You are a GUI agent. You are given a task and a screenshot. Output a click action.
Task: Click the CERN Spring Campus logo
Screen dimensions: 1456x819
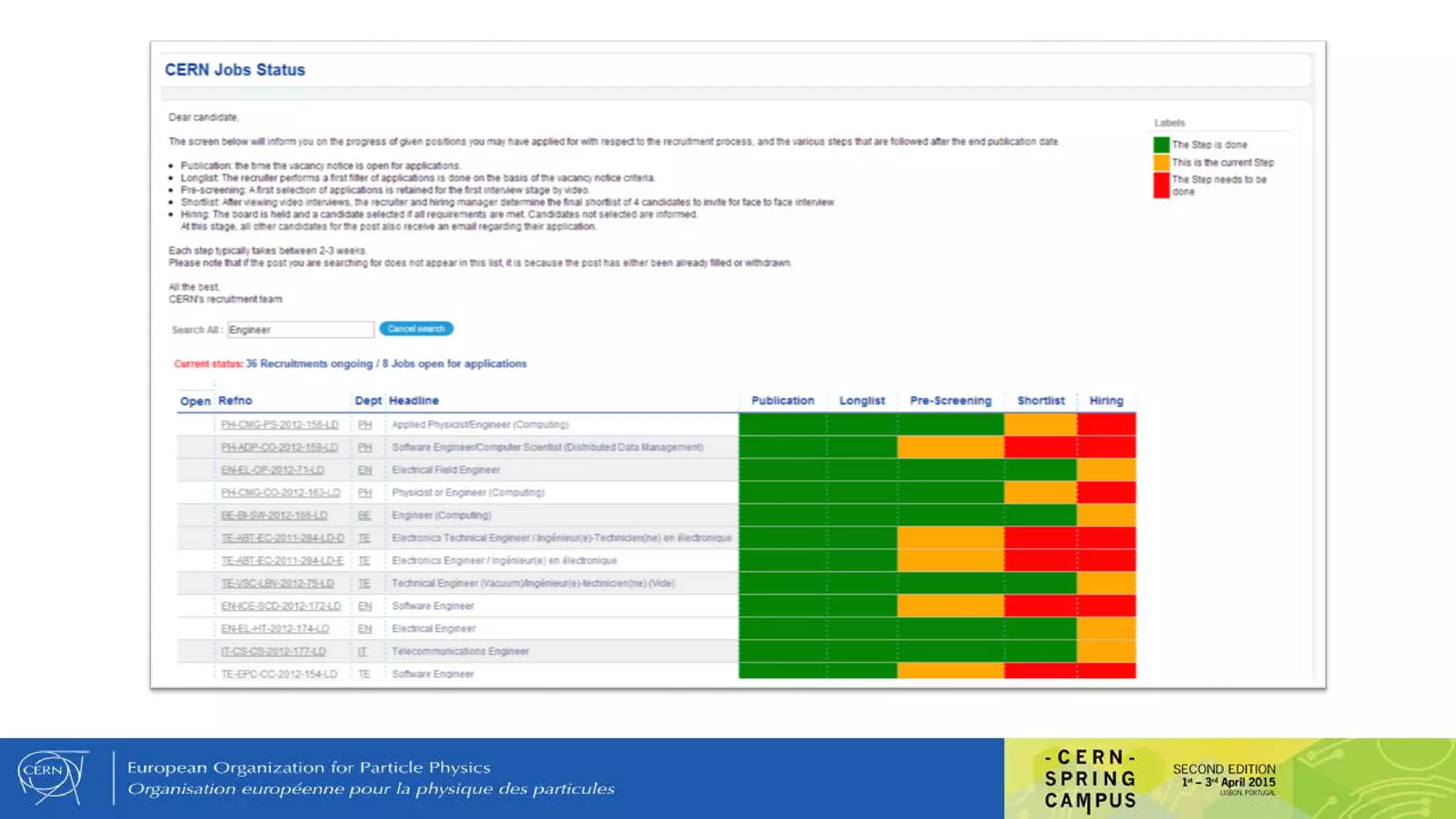coord(1090,779)
